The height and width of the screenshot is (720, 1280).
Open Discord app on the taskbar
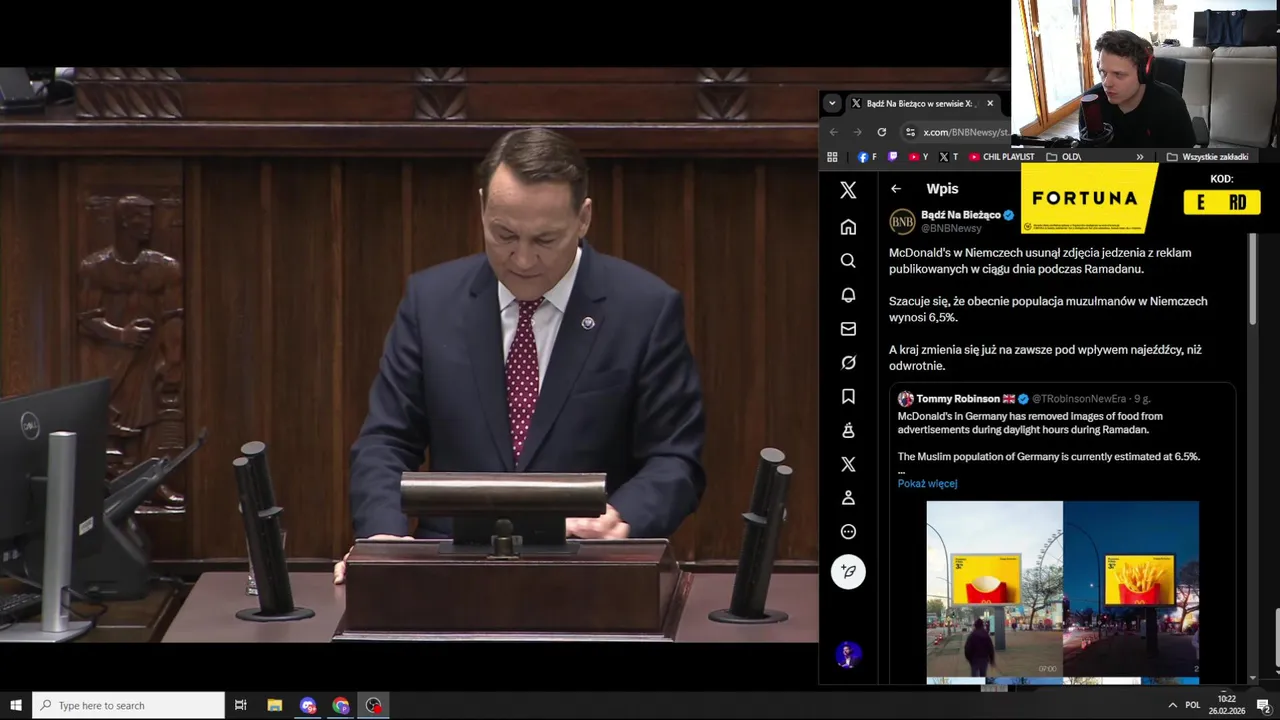coord(308,705)
